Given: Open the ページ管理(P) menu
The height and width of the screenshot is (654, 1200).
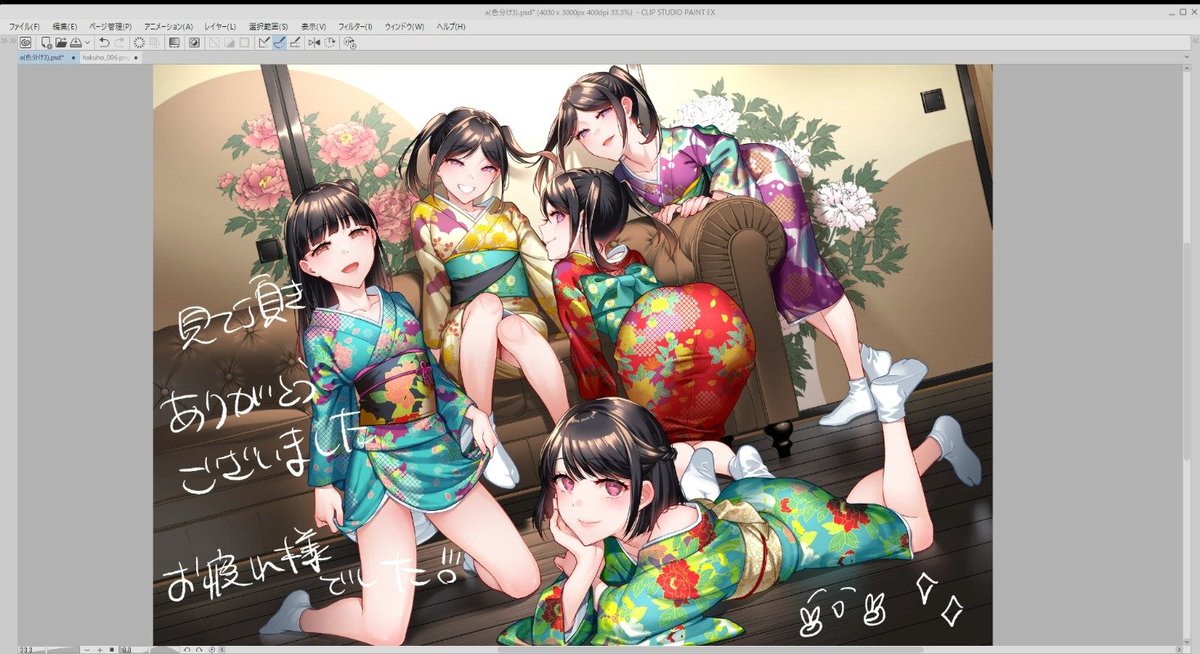Looking at the screenshot, I should 110,26.
